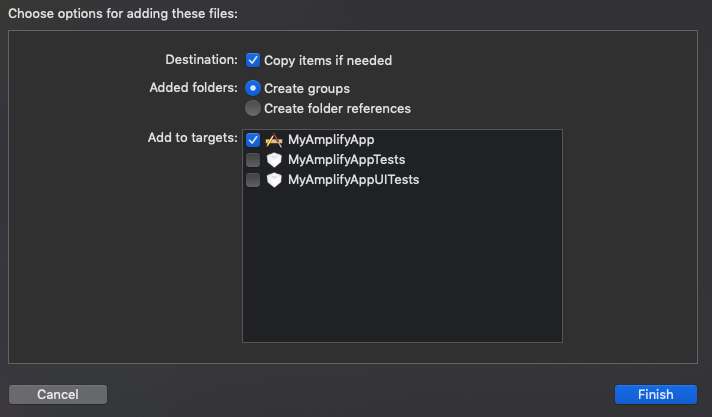This screenshot has height=417, width=712.
Task: Click the MyAmplifyApp application target icon
Action: click(x=274, y=140)
